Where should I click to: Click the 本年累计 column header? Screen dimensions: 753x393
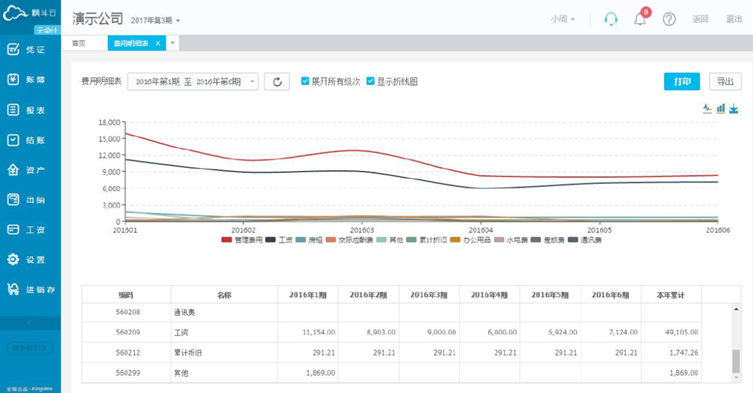(671, 295)
